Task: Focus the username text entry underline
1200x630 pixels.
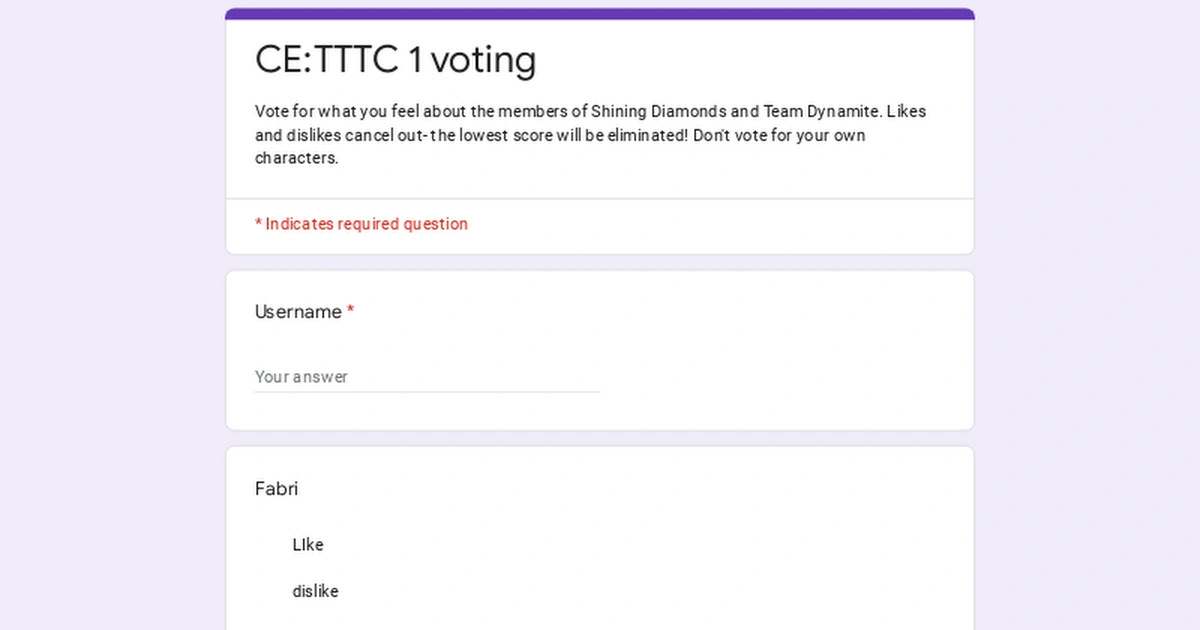Action: [x=427, y=393]
